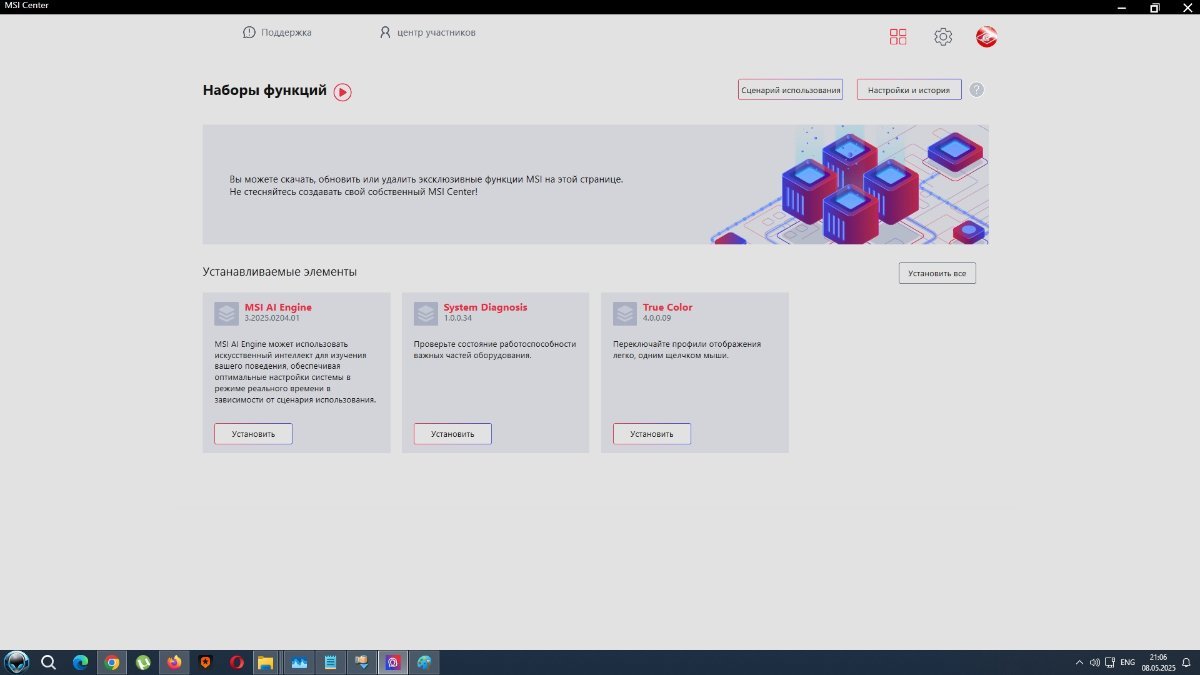Play the Наборы функций intro video
The image size is (1200, 675).
[343, 92]
